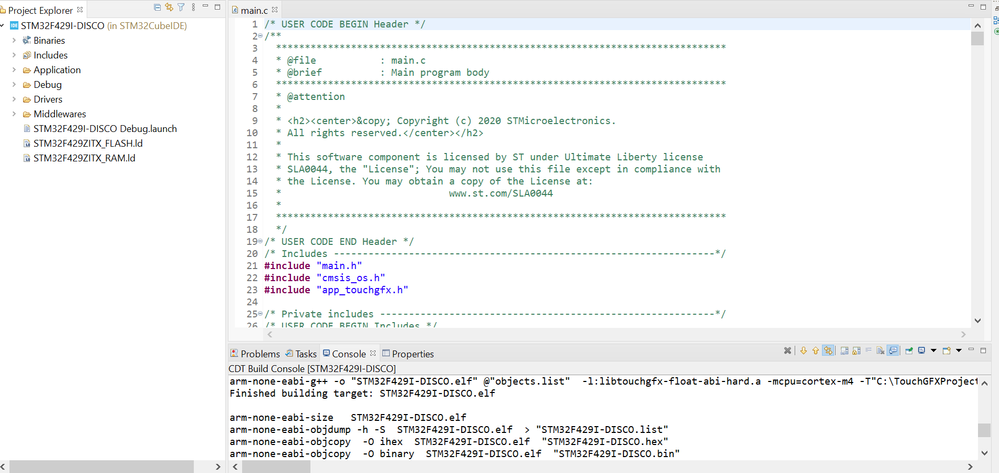This screenshot has width=999, height=473.
Task: Minimize the Console panel
Action: [x=971, y=349]
